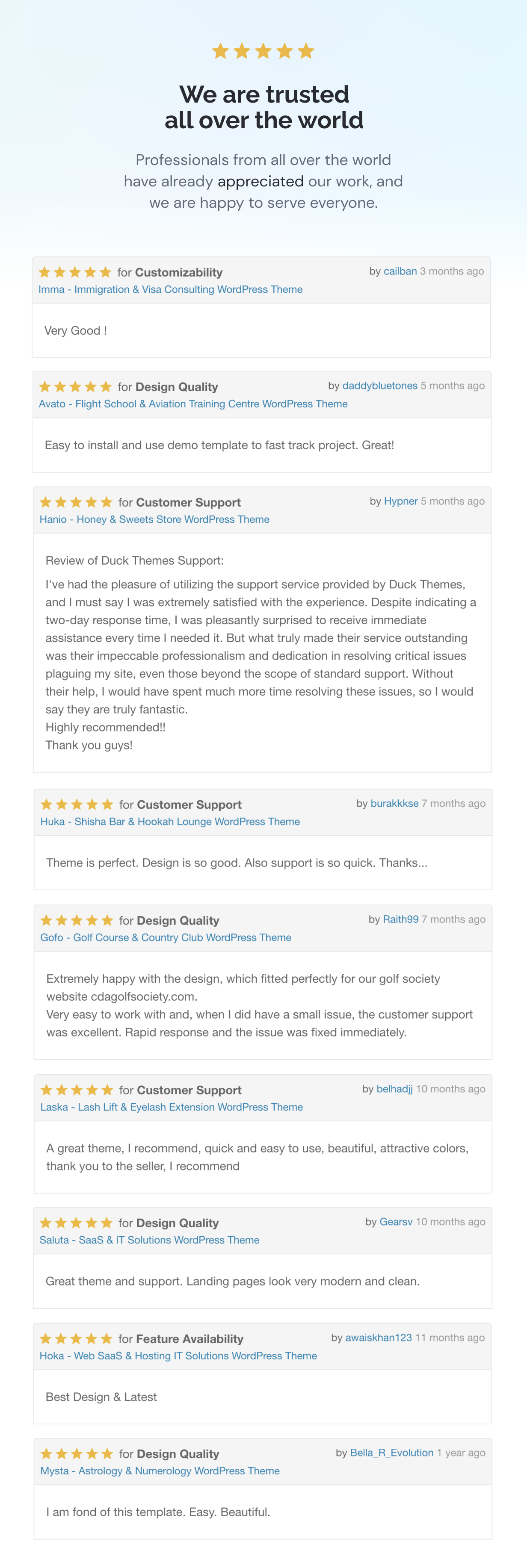Open the Gofo Golf Course theme link

pyautogui.click(x=166, y=937)
